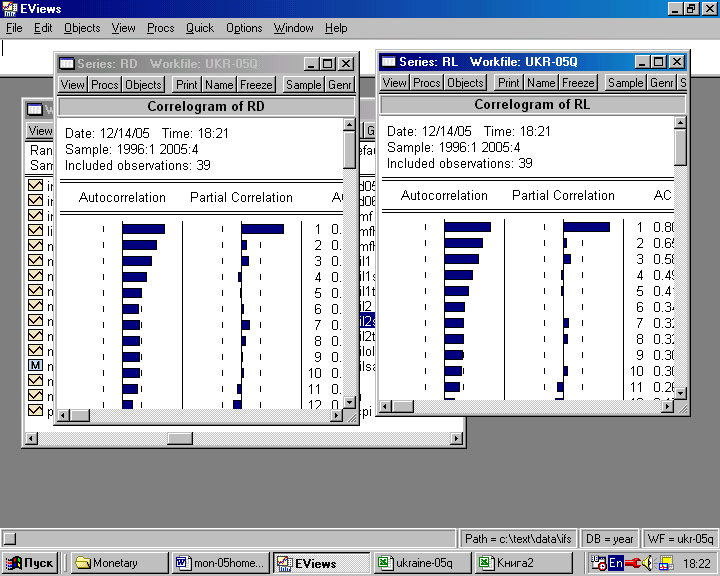Click the speaker volume tray icon

tap(647, 563)
